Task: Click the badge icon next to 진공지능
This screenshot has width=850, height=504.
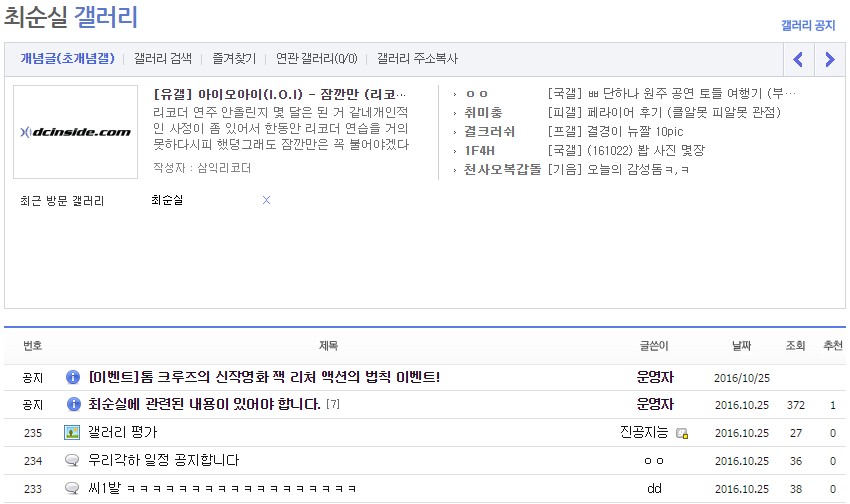Action: pyautogui.click(x=682, y=434)
